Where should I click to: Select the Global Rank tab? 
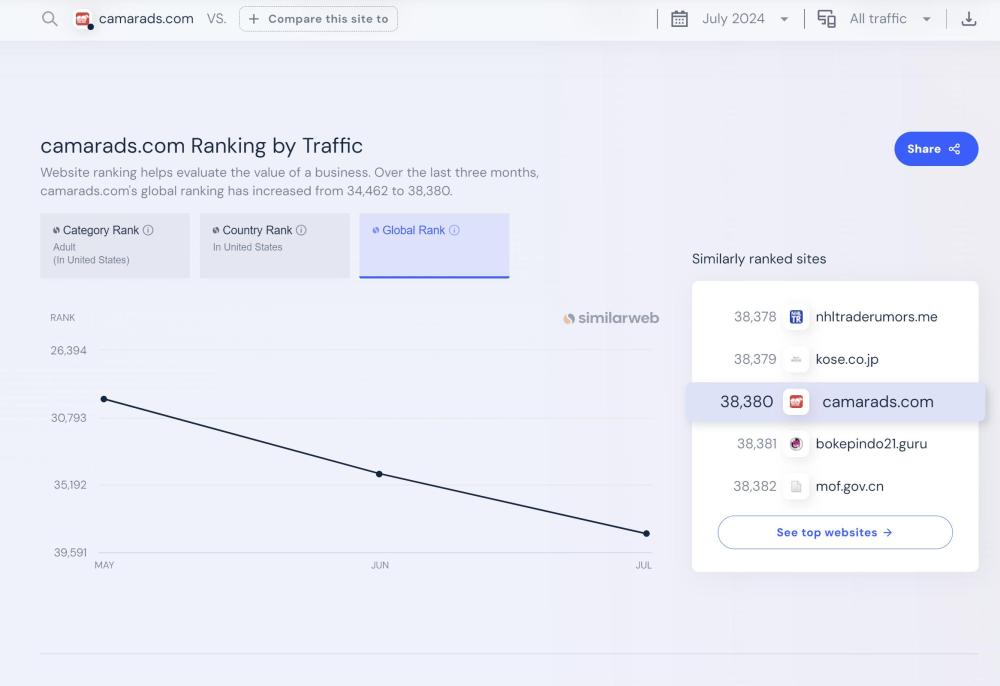pyautogui.click(x=434, y=245)
